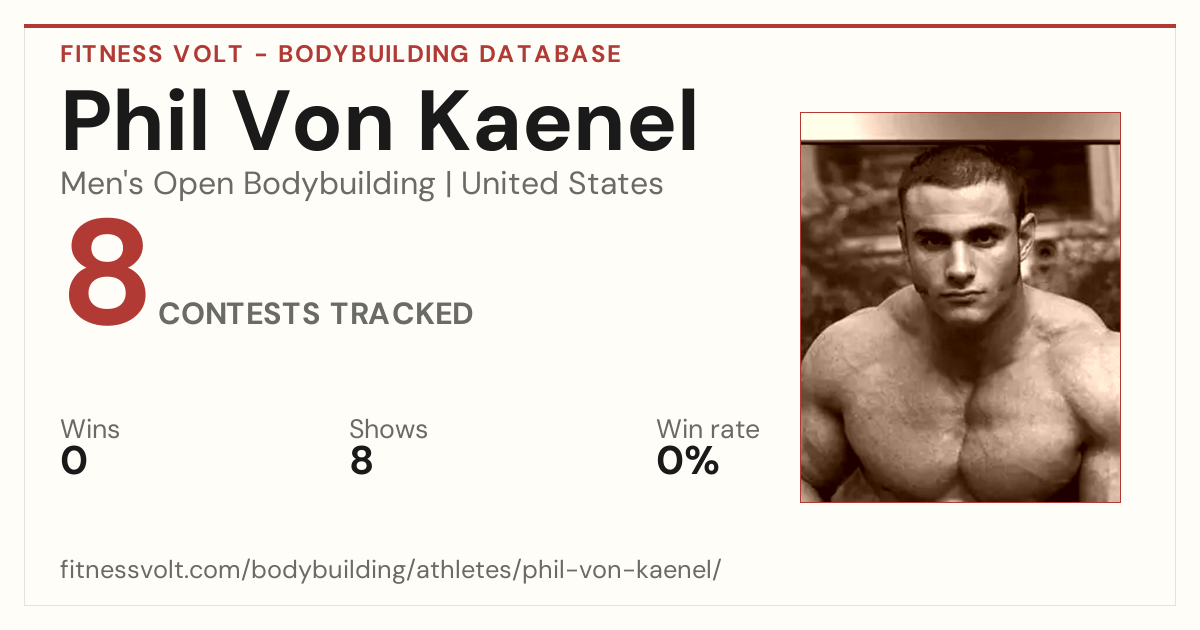Click the large red number 8
The height and width of the screenshot is (630, 1200).
point(107,272)
